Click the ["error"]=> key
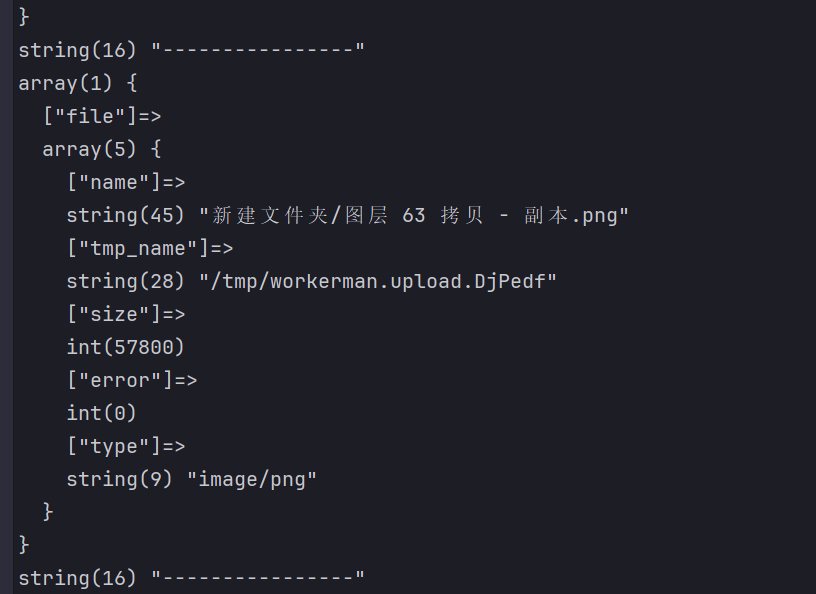The width and height of the screenshot is (816, 594). (x=132, y=380)
